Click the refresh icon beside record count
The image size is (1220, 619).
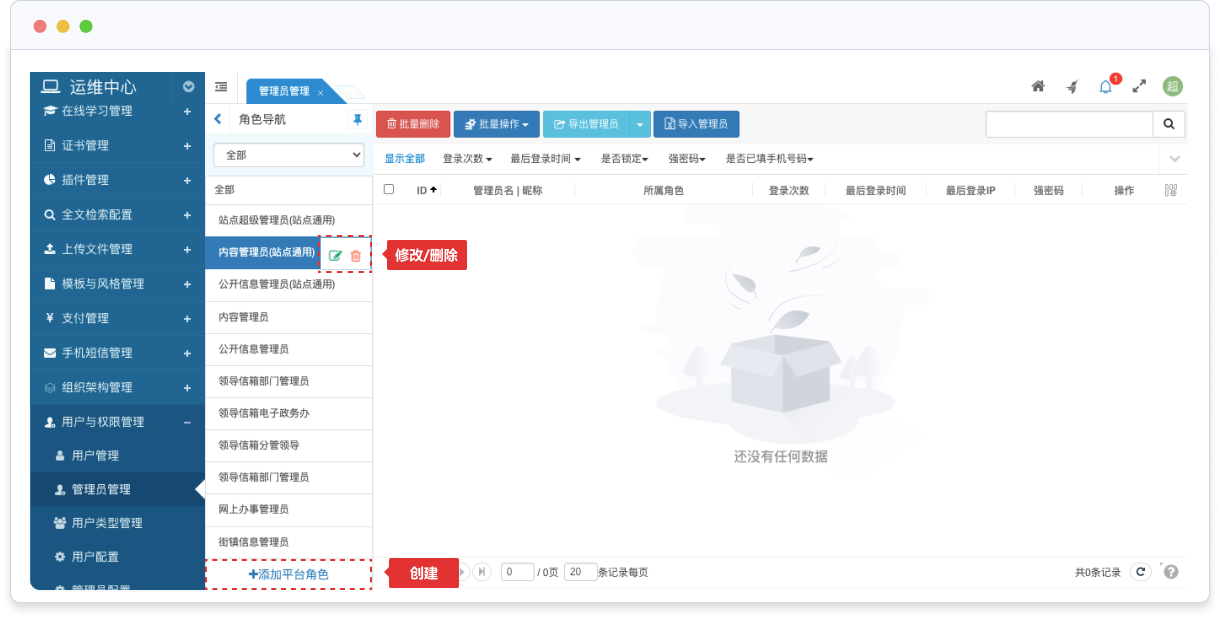pyautogui.click(x=1140, y=572)
